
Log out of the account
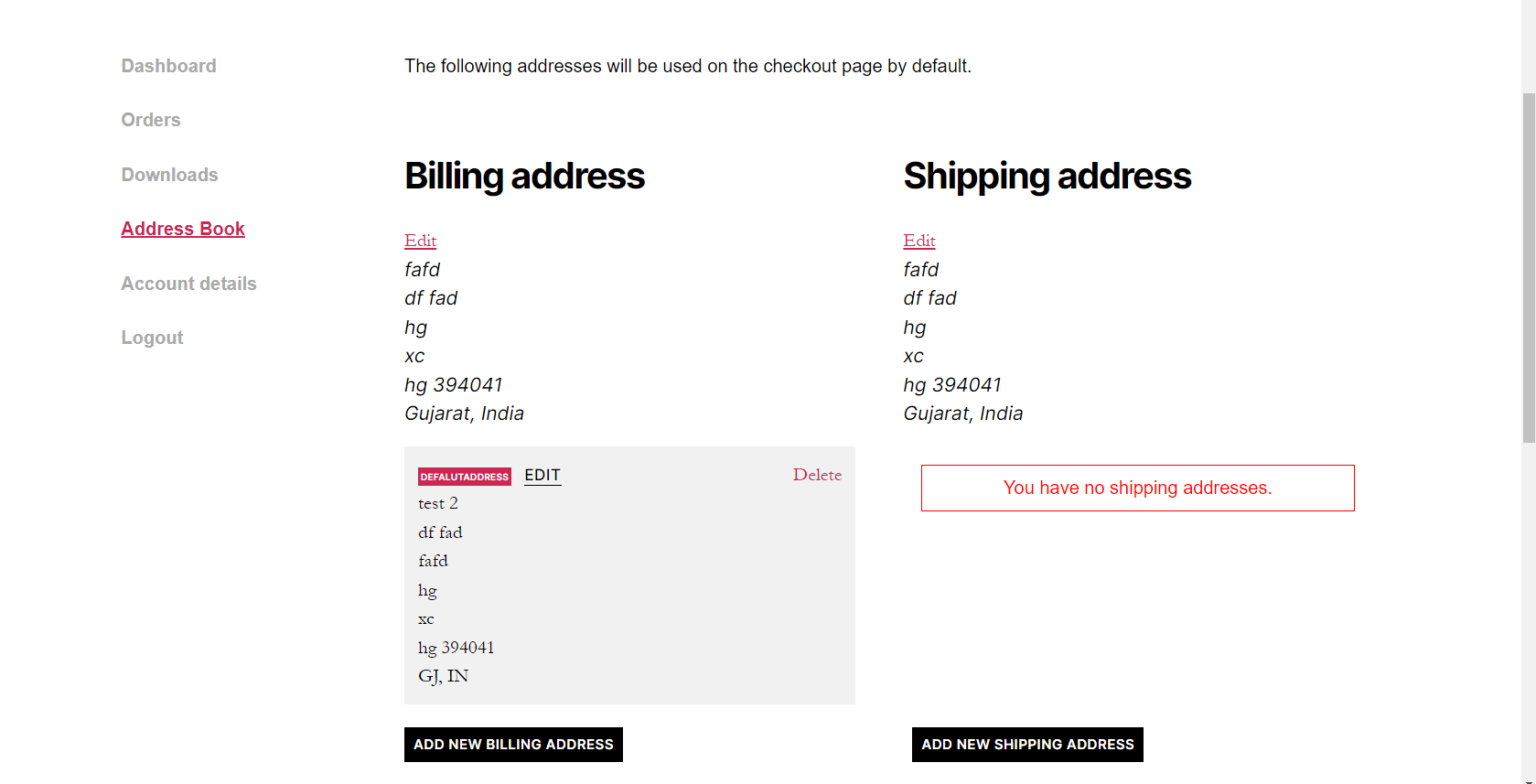click(152, 337)
